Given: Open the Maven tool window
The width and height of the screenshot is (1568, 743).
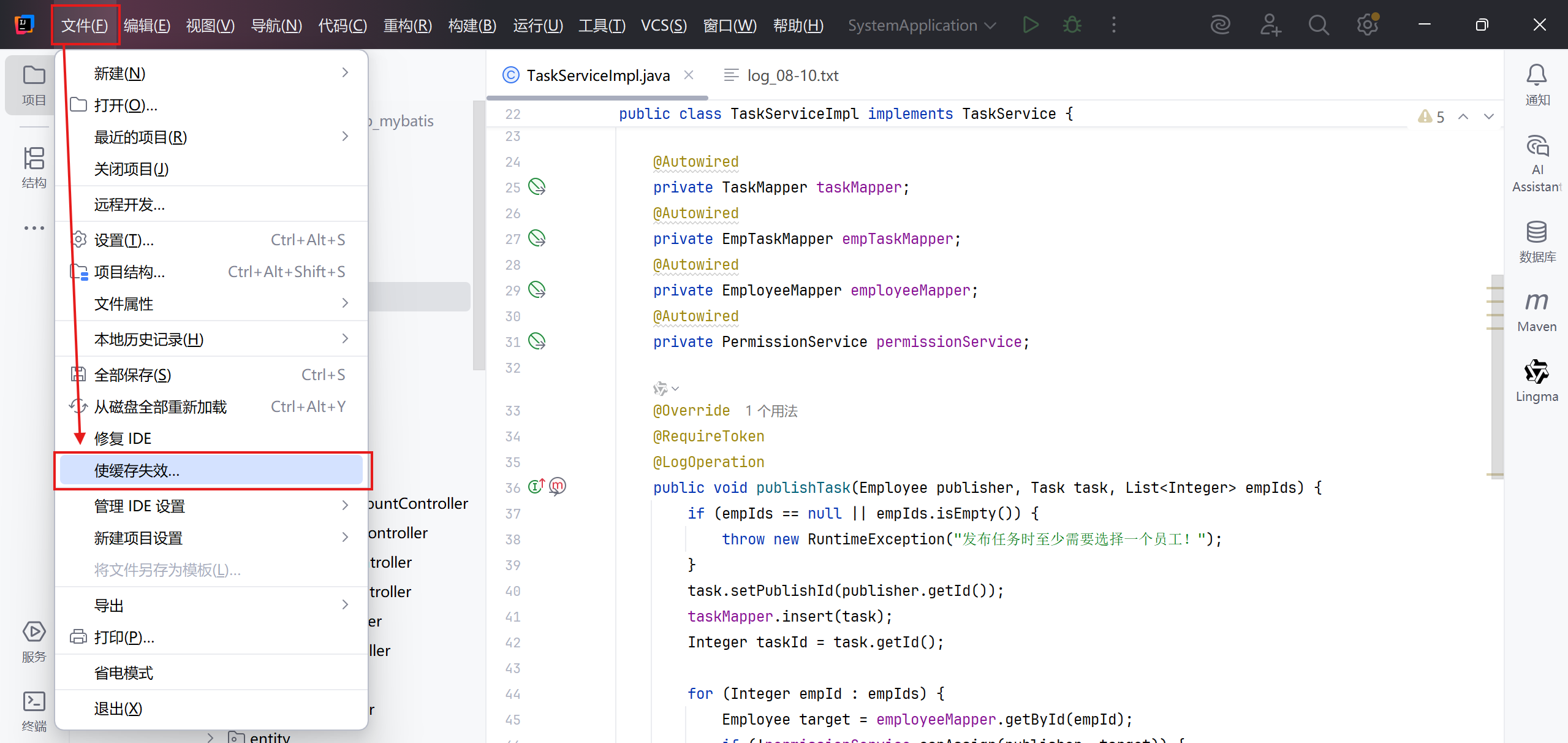Looking at the screenshot, I should point(1536,311).
